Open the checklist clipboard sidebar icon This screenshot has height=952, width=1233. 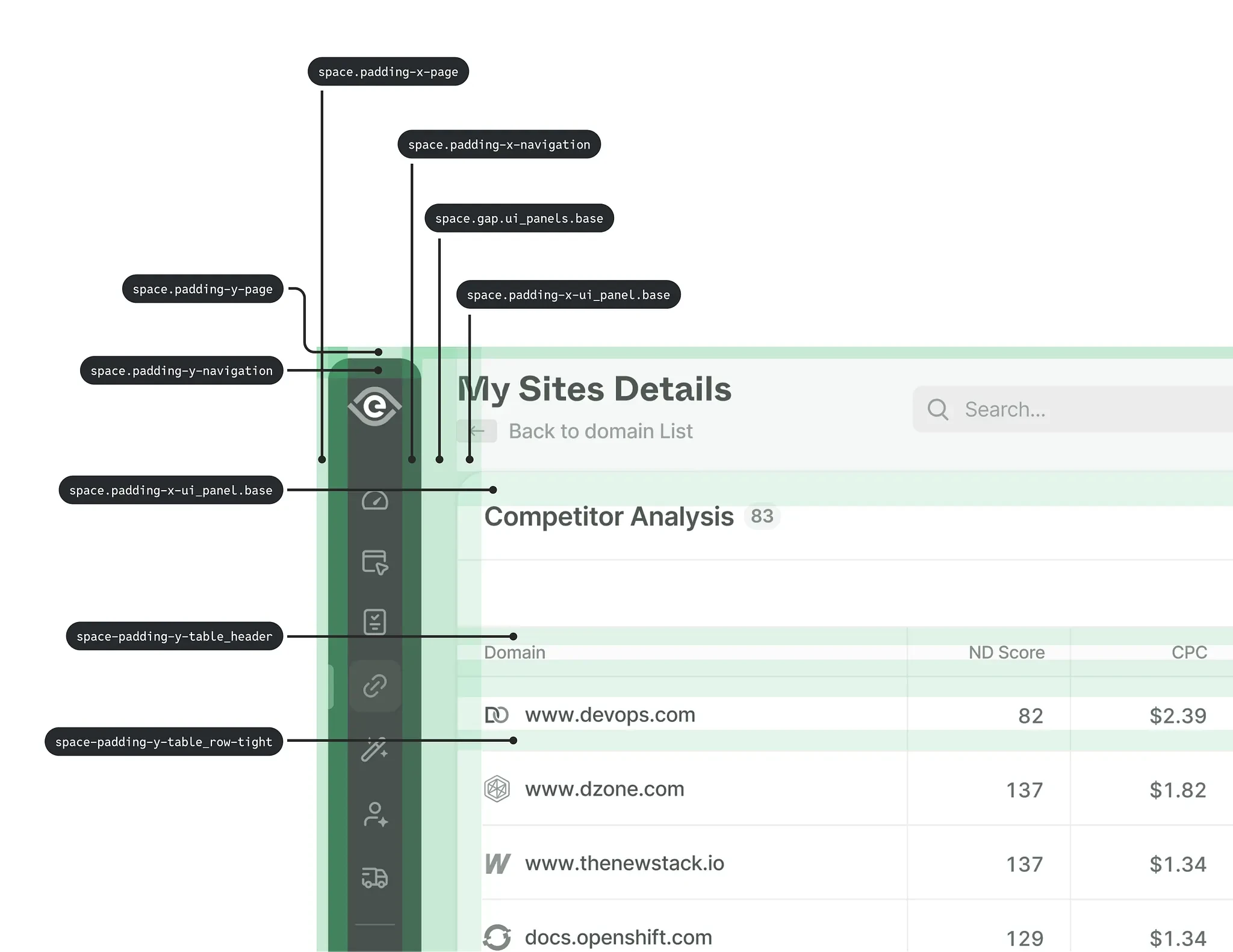click(x=374, y=621)
